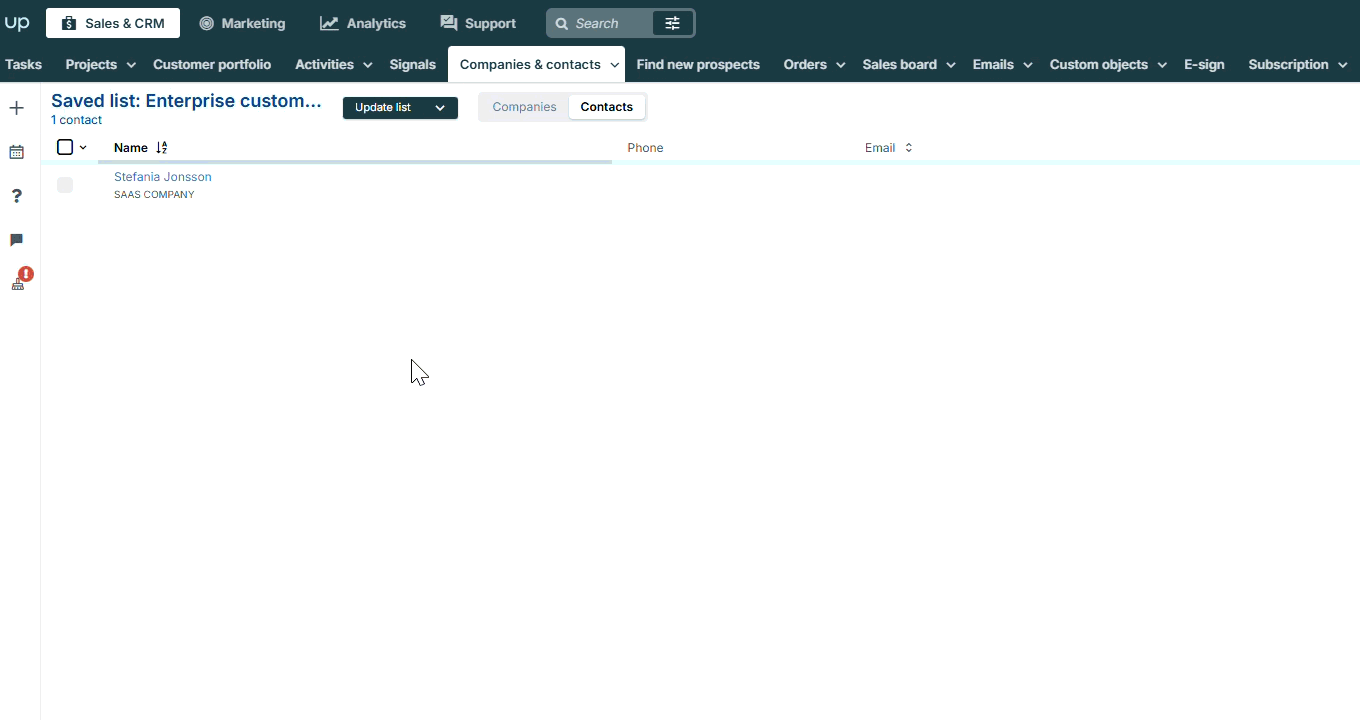Switch to the Companies view tab
Screen dimensions: 1360x720
[524, 107]
